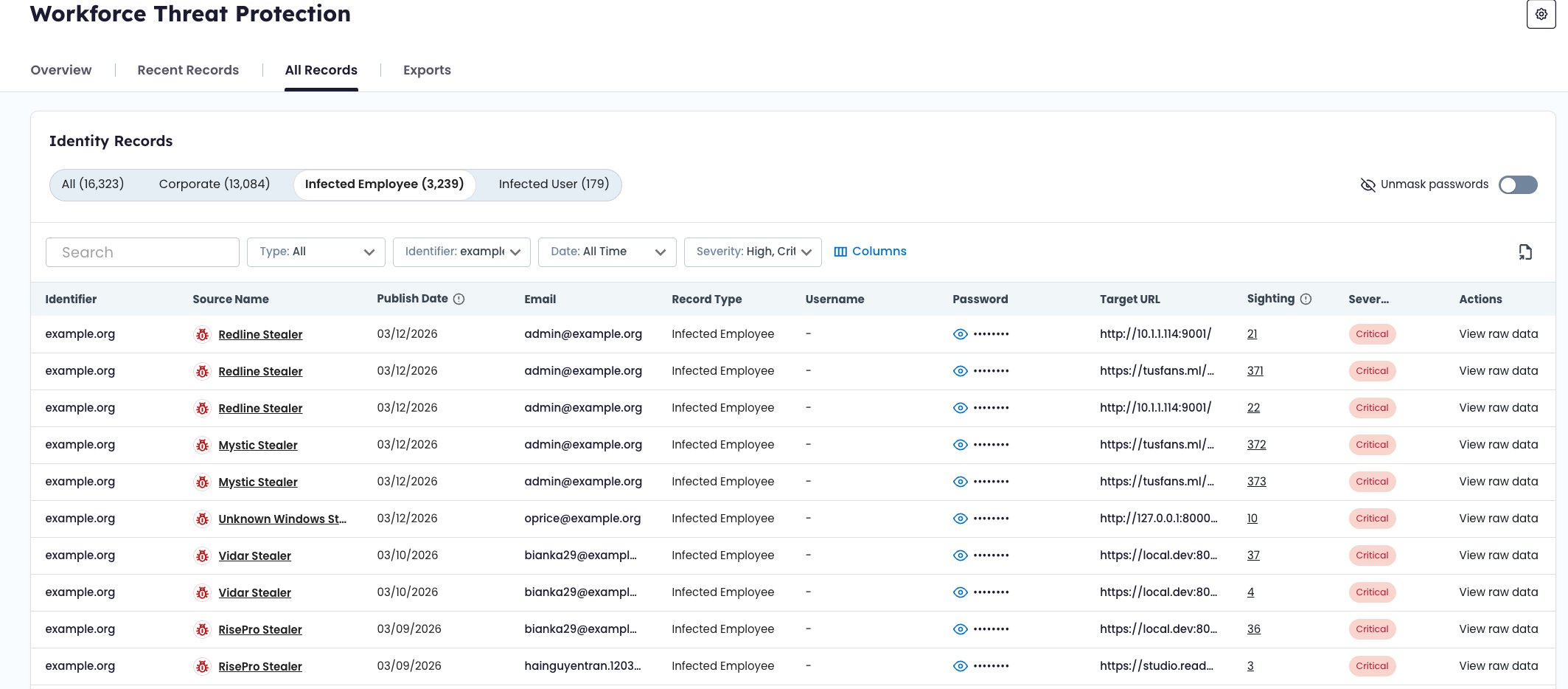Open the Type: All dropdown

tap(316, 252)
